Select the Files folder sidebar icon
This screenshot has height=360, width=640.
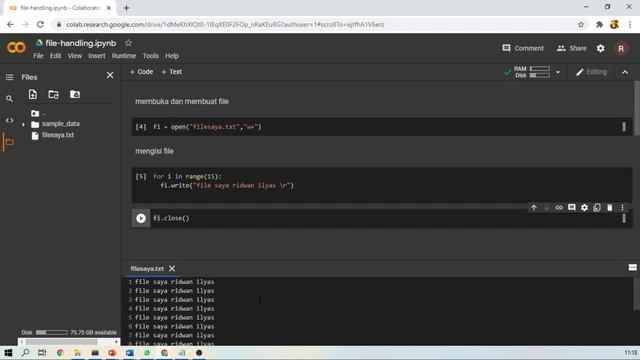[9, 142]
